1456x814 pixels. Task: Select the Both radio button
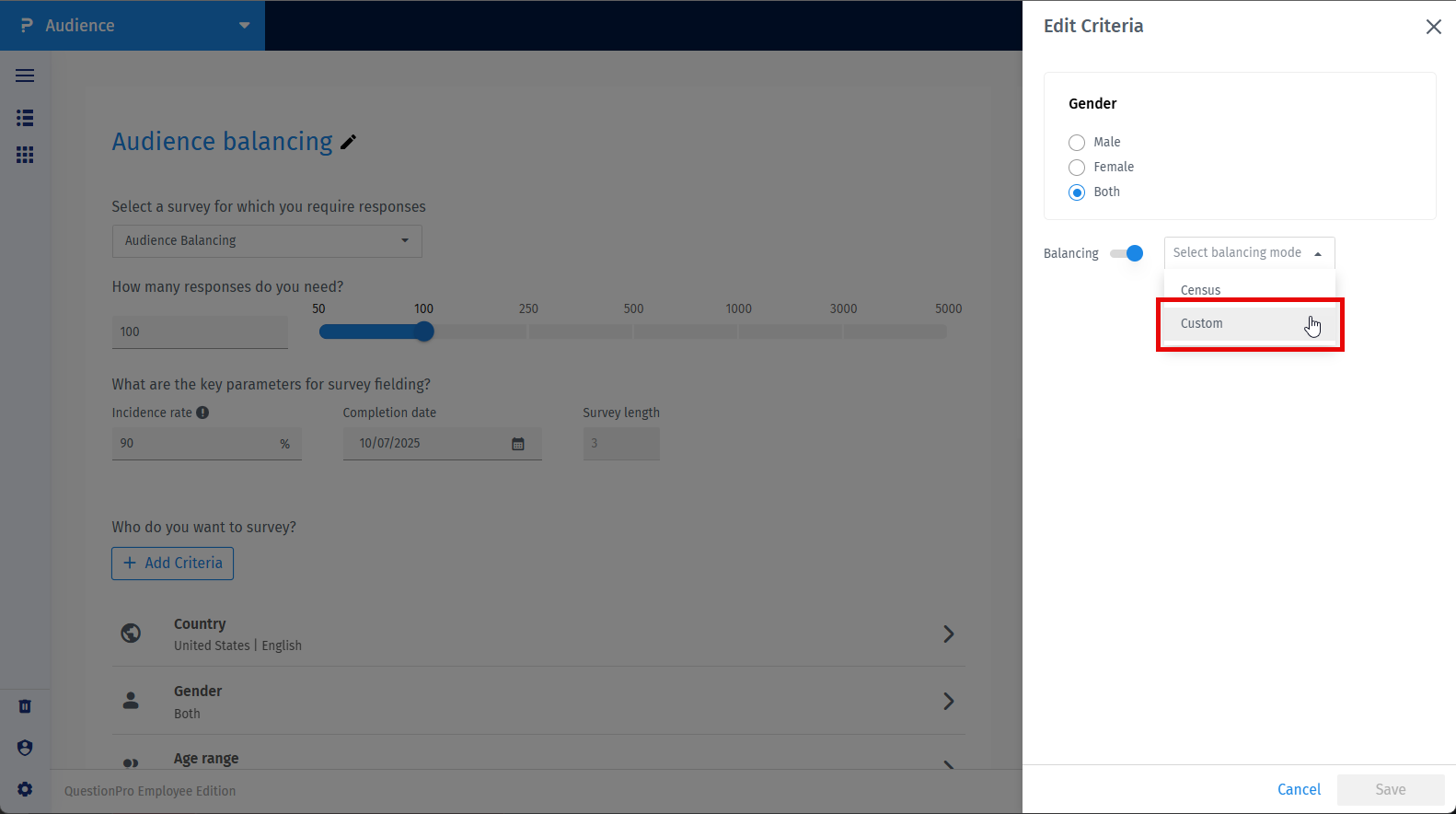(1077, 192)
